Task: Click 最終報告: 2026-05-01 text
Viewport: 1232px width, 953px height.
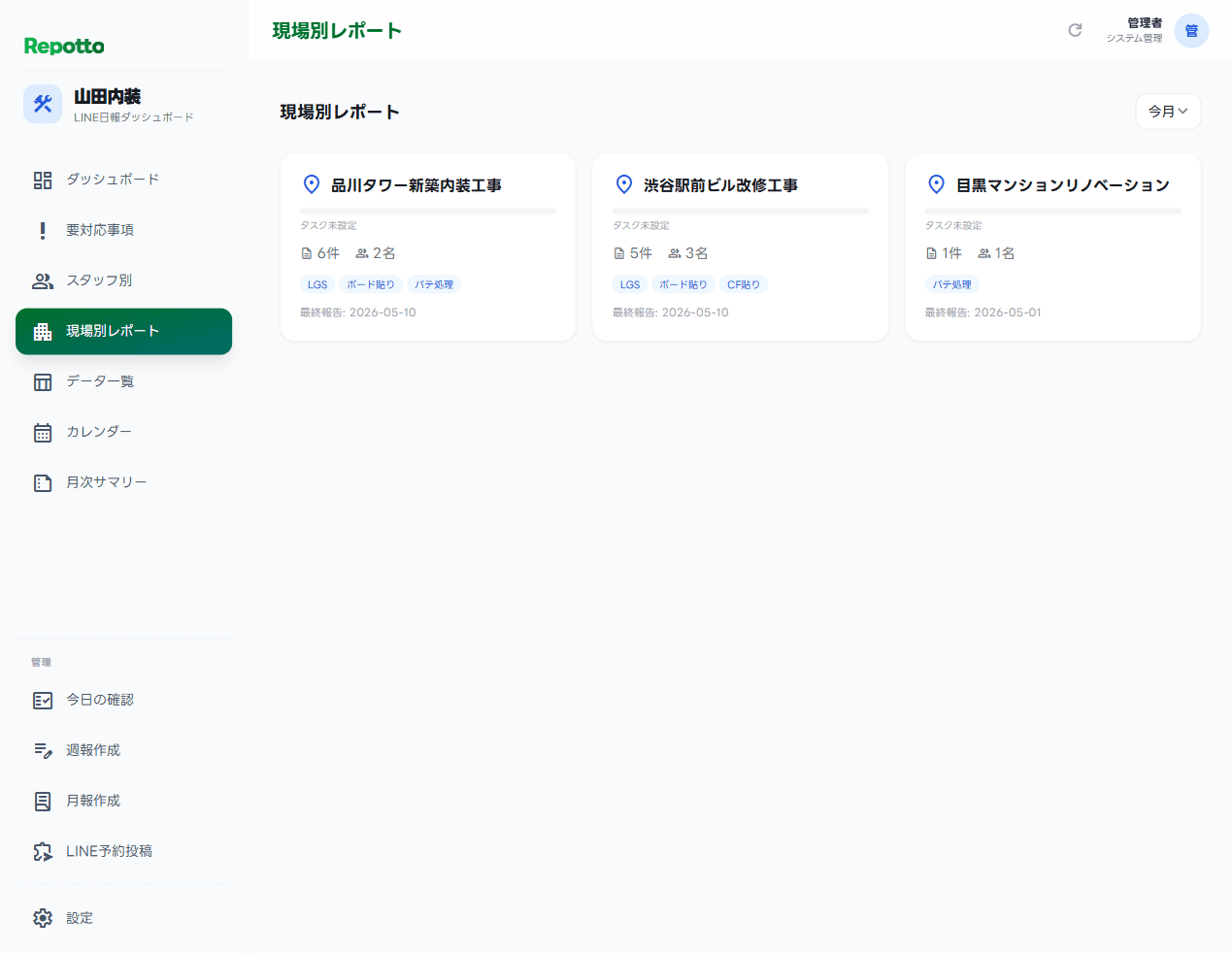Action: pos(983,312)
